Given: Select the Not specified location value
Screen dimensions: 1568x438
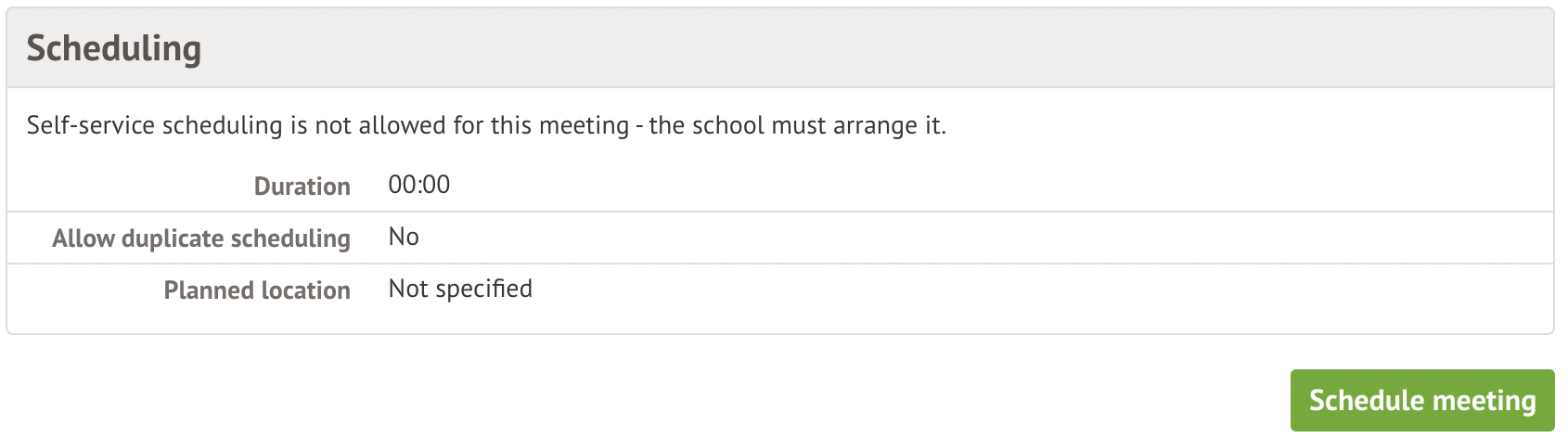Looking at the screenshot, I should (460, 289).
